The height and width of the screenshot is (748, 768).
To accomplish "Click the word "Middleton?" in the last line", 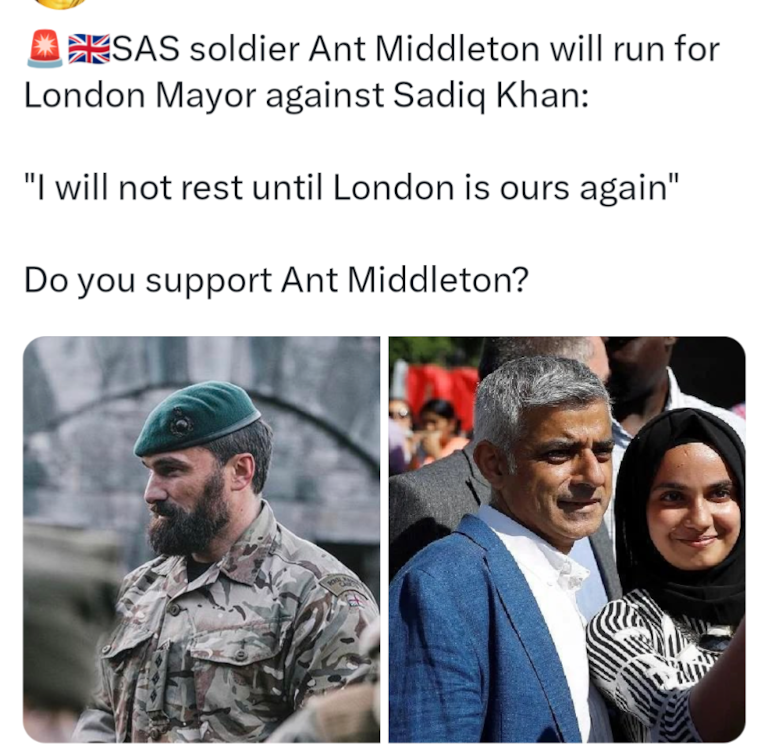I will tap(438, 280).
